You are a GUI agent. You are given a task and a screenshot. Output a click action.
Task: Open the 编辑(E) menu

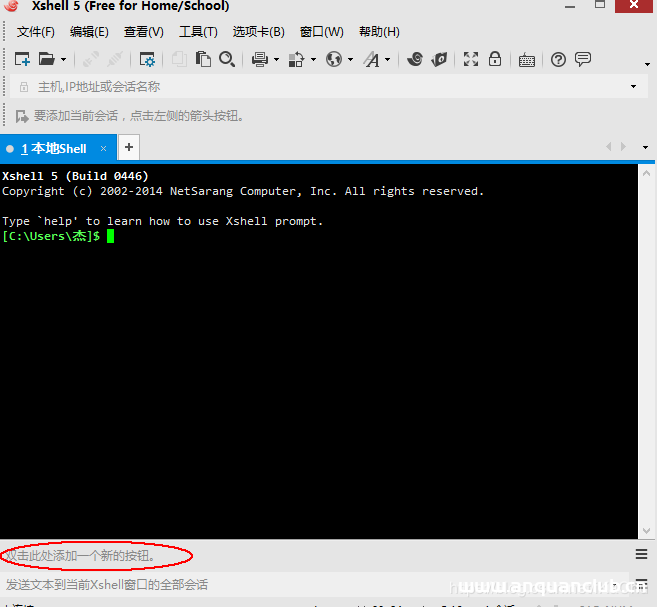tap(89, 32)
